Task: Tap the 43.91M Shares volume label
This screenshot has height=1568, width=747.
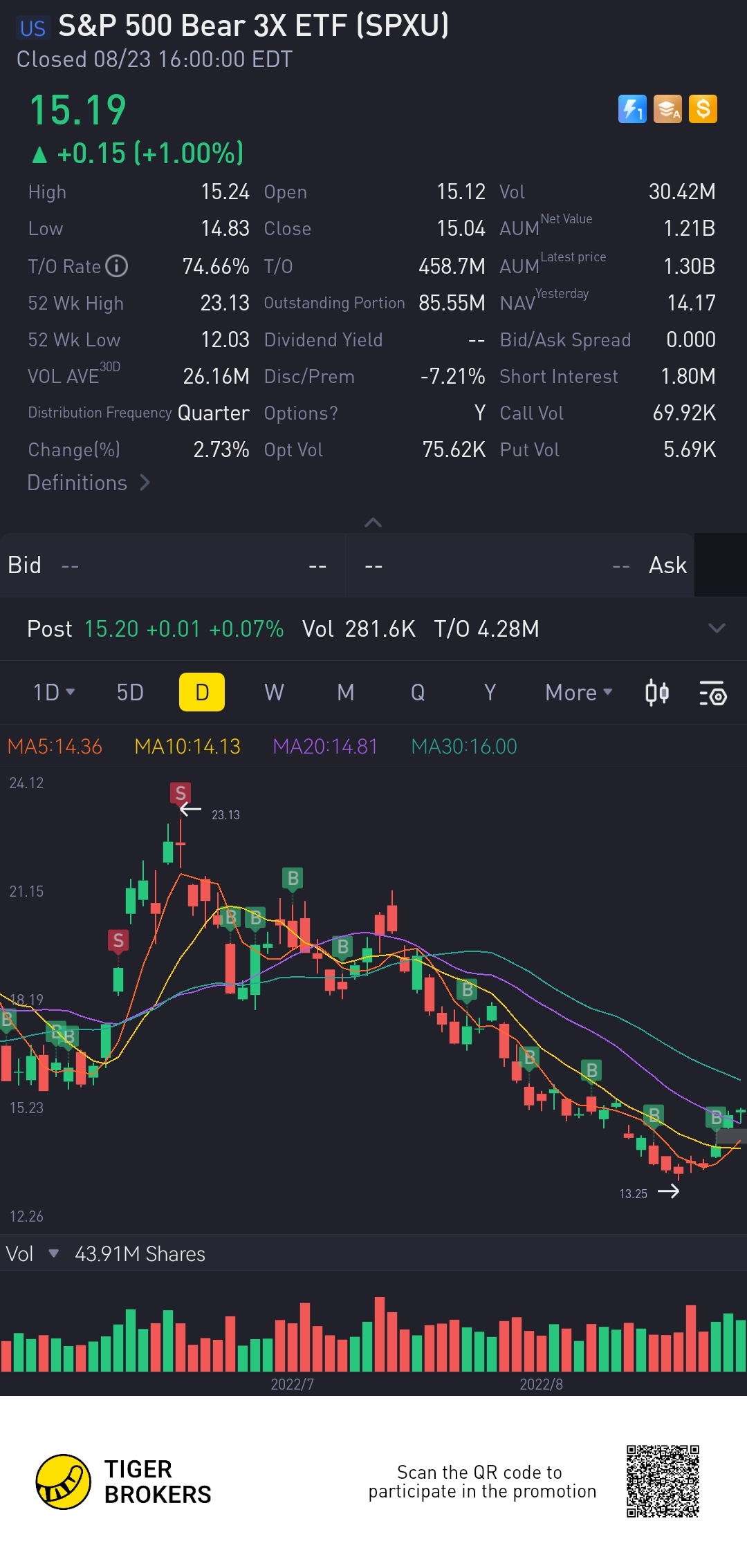Action: (x=140, y=1253)
